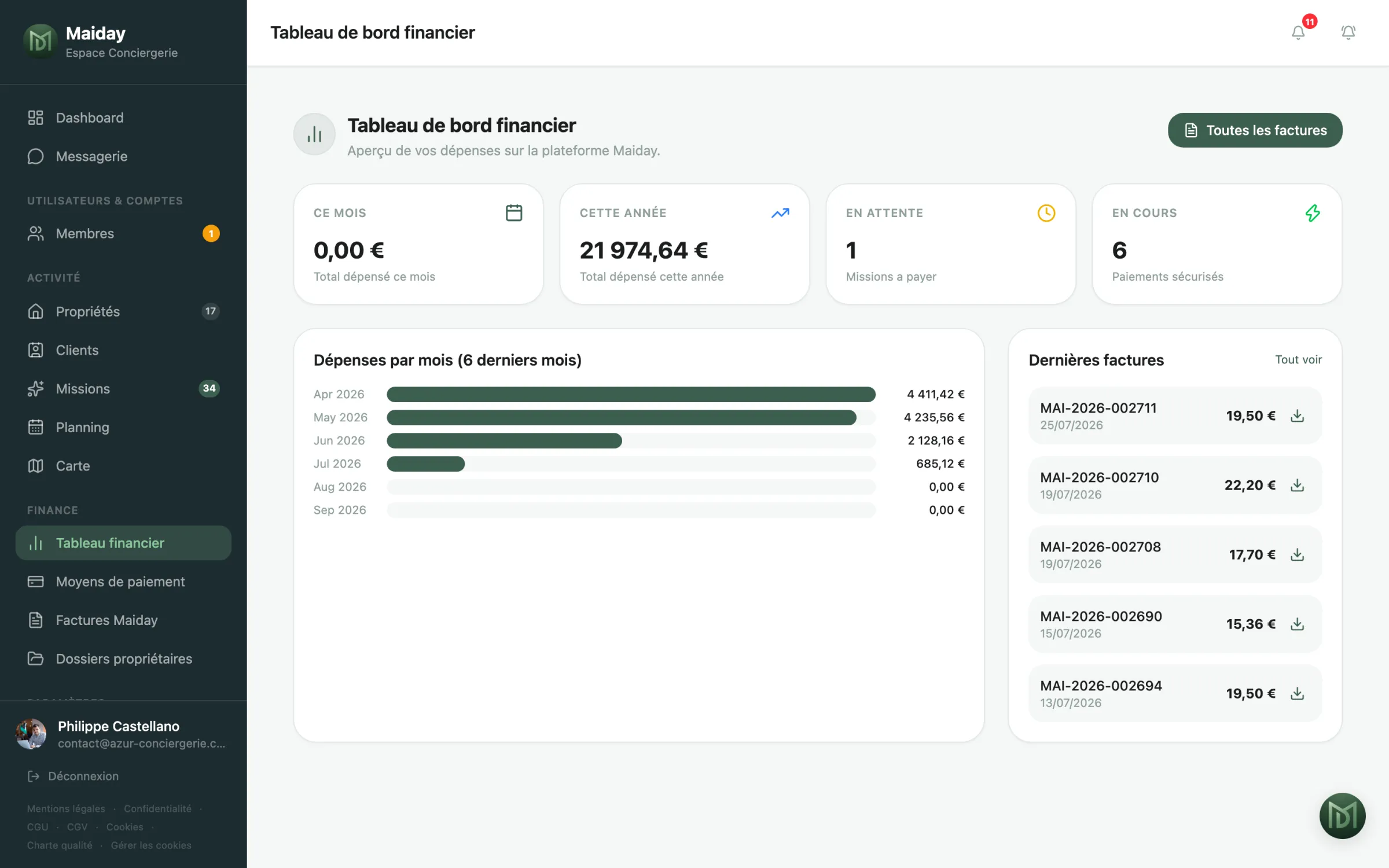Screen dimensions: 1389x868
Task: Open Messagerie in sidebar
Action: (x=123, y=156)
